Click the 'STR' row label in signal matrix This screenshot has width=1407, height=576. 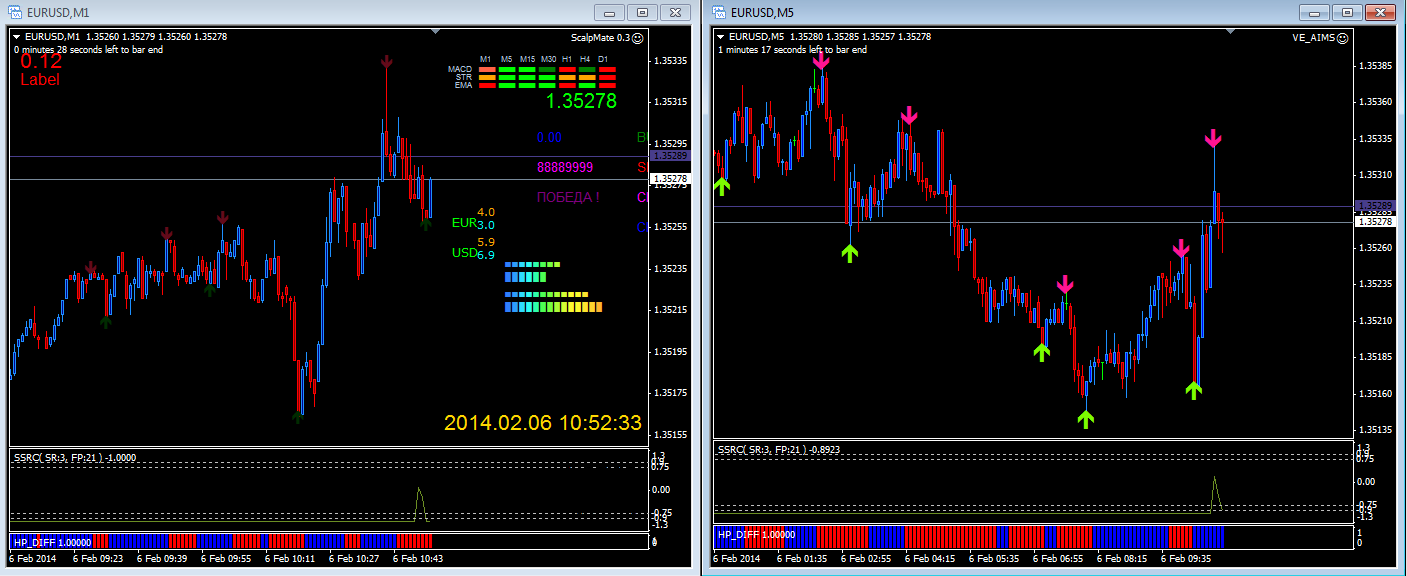(464, 77)
